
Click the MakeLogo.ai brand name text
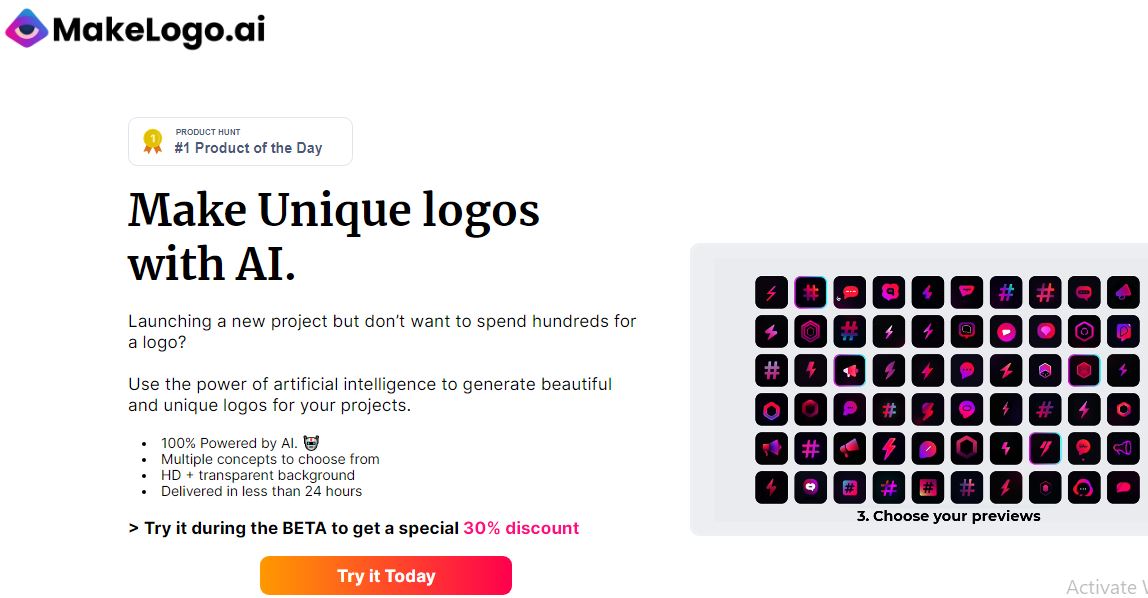click(x=158, y=30)
